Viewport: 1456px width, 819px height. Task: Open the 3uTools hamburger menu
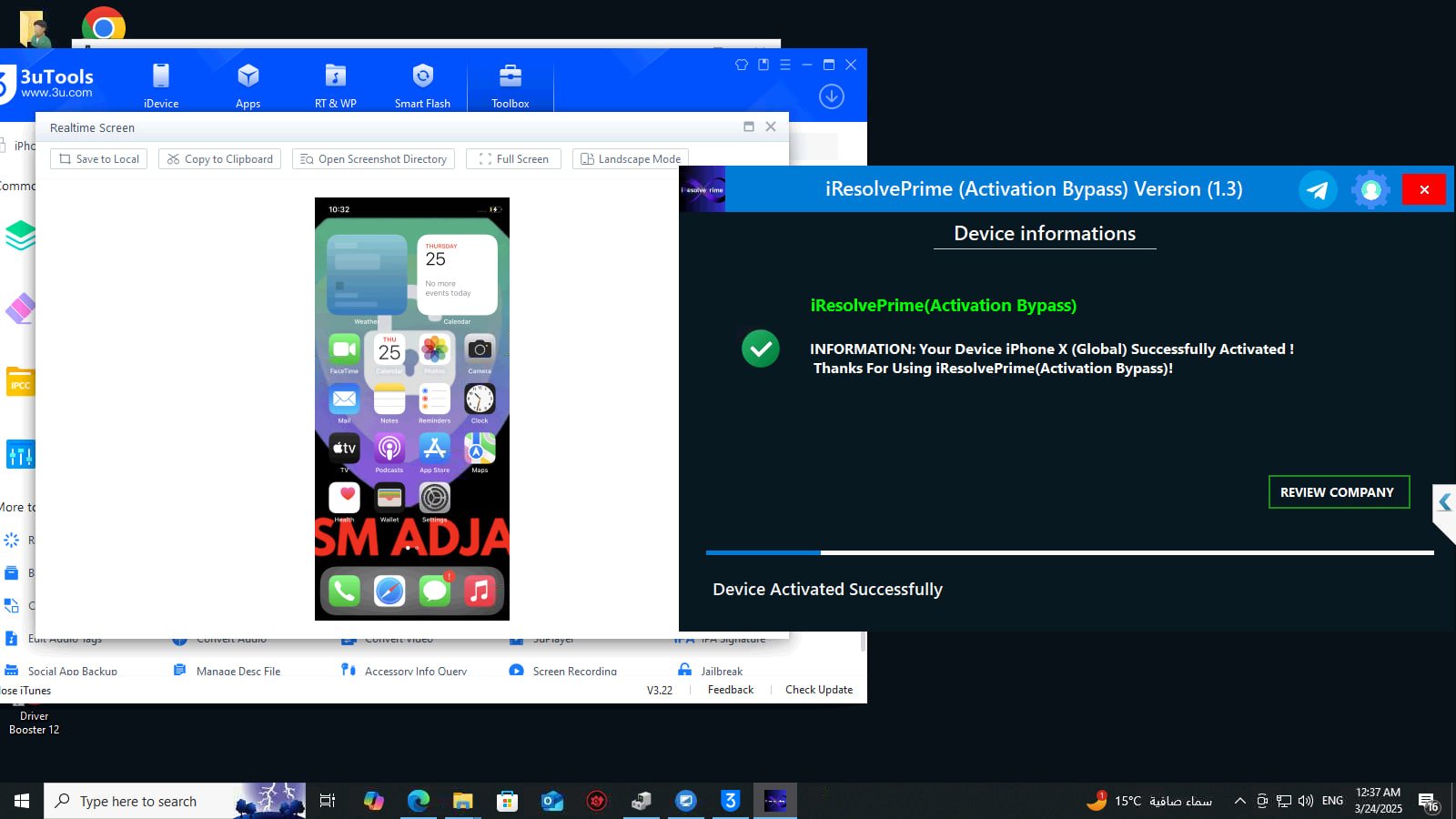pos(785,65)
